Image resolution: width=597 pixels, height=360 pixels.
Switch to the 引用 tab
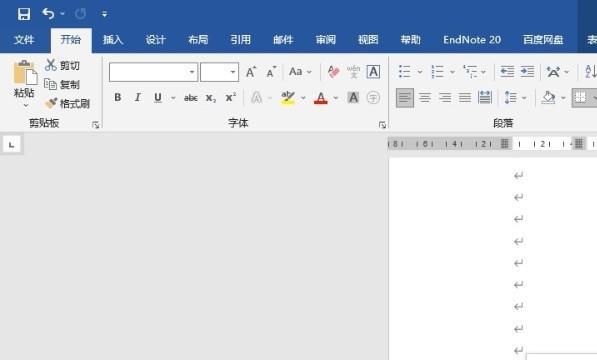point(240,40)
